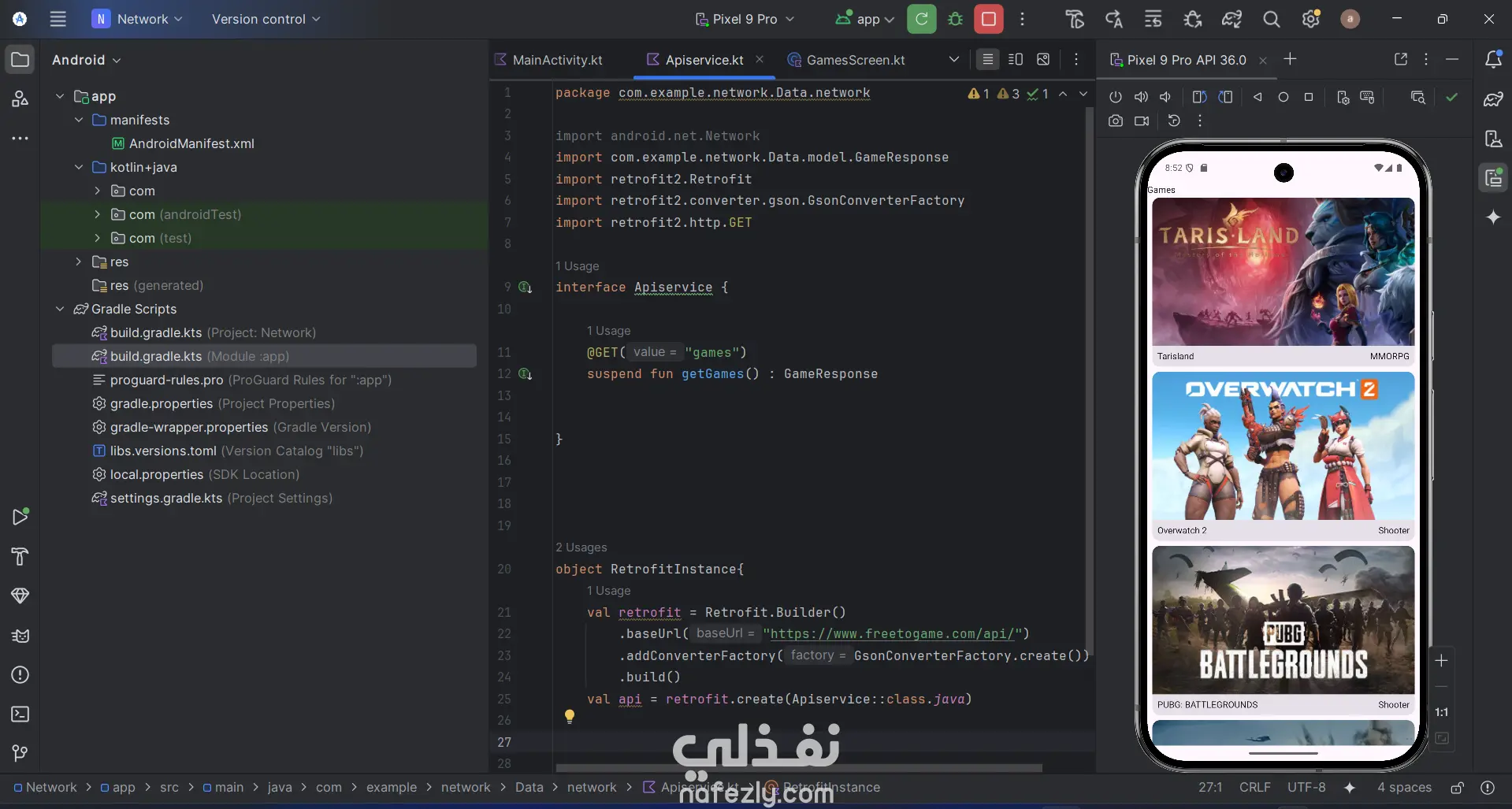Tap the emulator Back navigation button

coord(1258,97)
